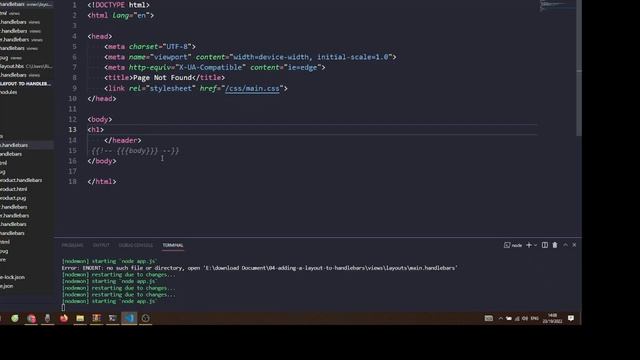Open the /css/main.css link

coord(252,88)
